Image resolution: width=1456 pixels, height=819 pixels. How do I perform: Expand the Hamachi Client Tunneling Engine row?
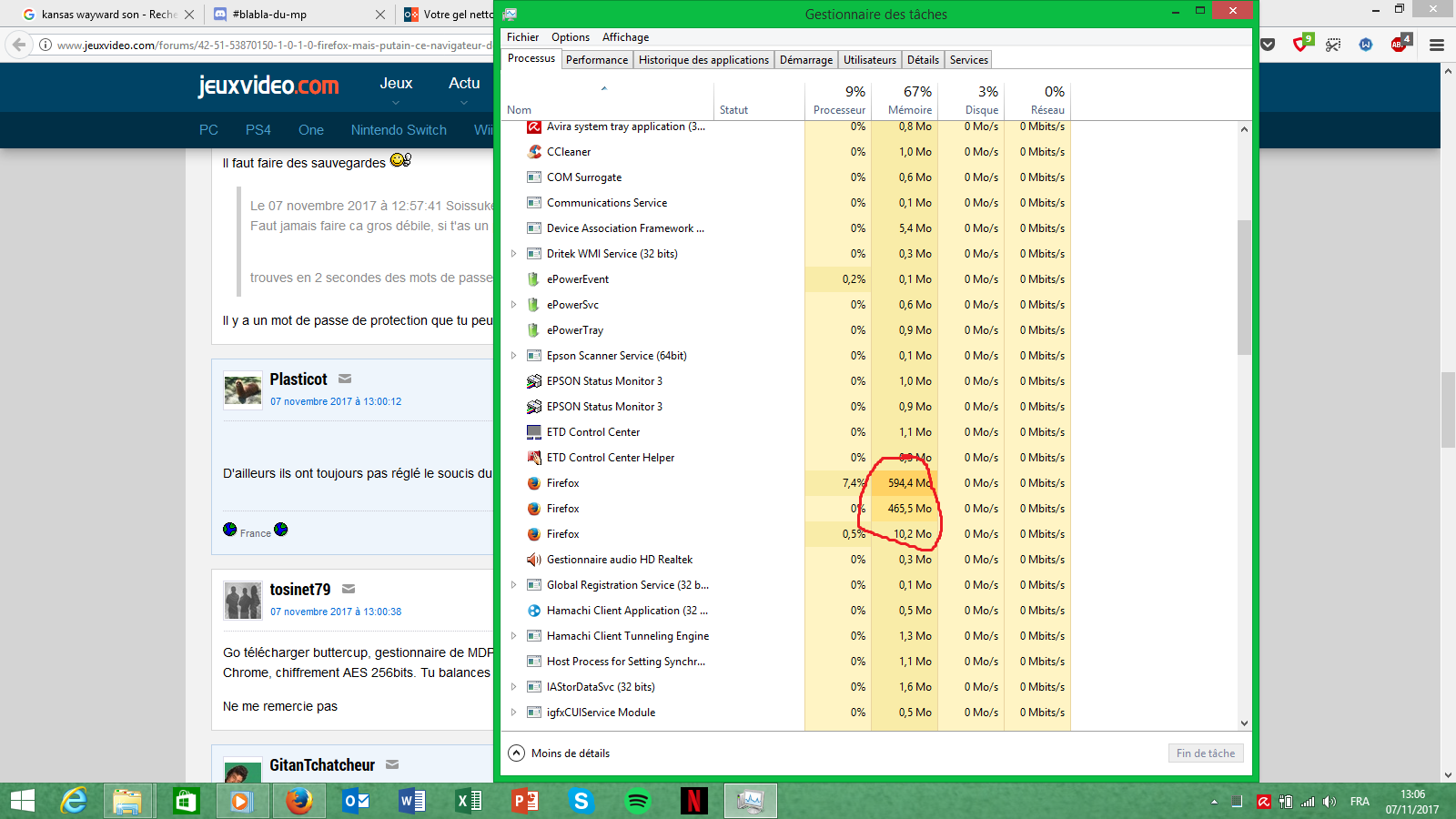click(x=513, y=636)
